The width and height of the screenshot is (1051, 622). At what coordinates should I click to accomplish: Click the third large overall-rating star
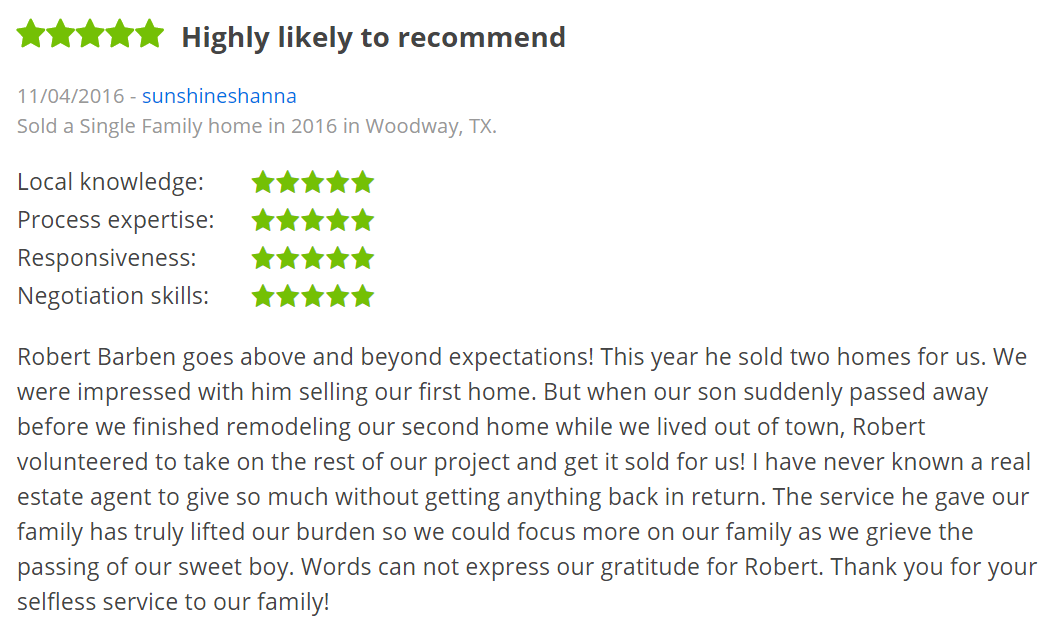point(90,34)
